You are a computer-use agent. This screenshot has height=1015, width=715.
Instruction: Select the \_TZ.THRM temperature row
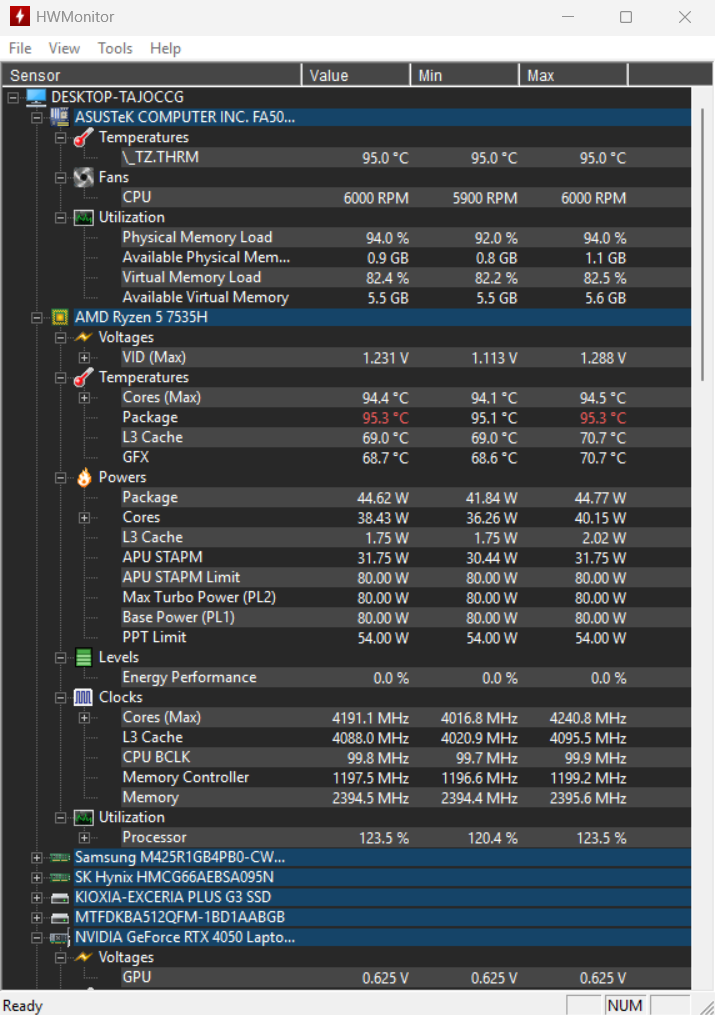(406, 157)
